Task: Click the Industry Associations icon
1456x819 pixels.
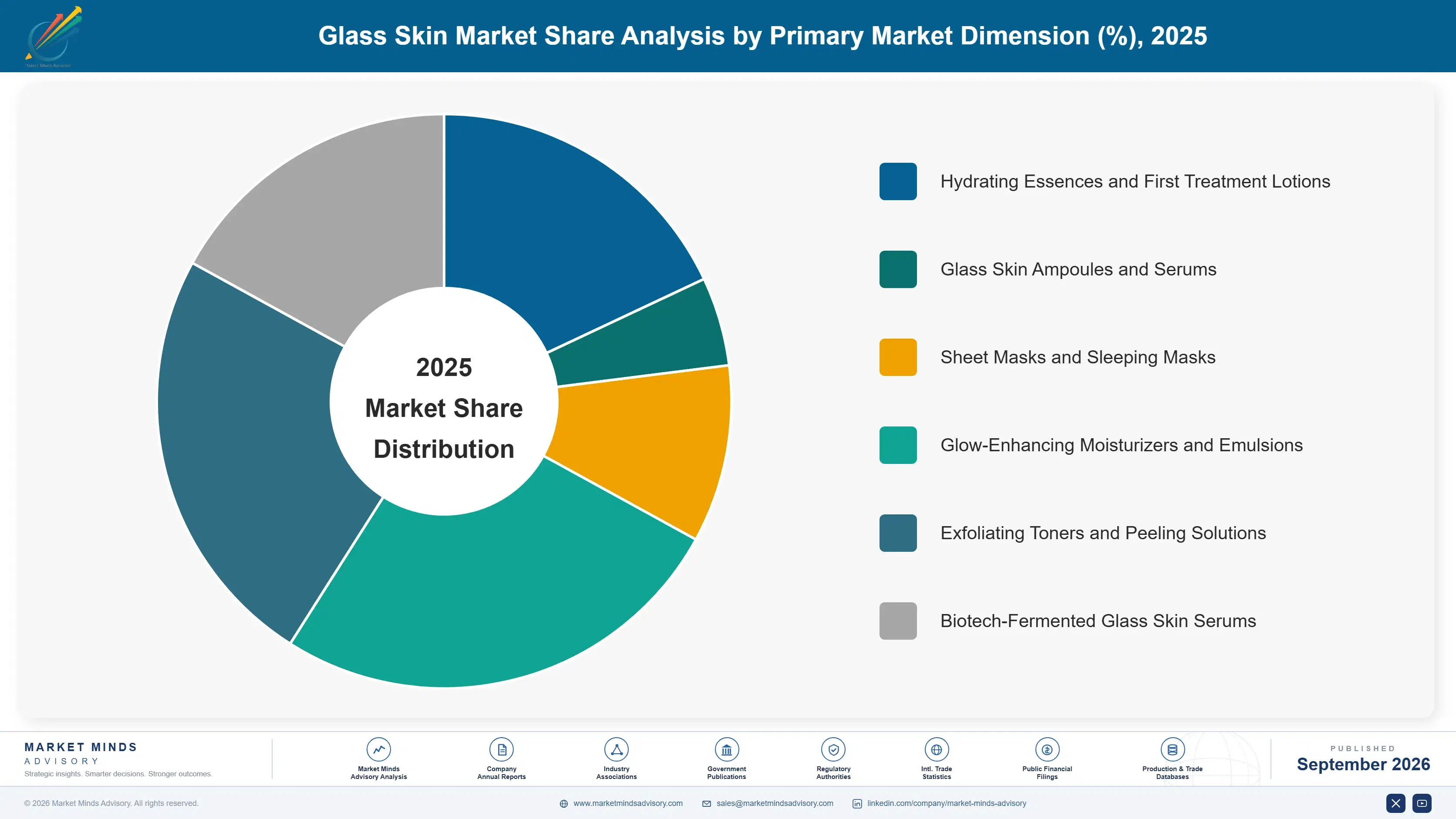Action: [616, 749]
